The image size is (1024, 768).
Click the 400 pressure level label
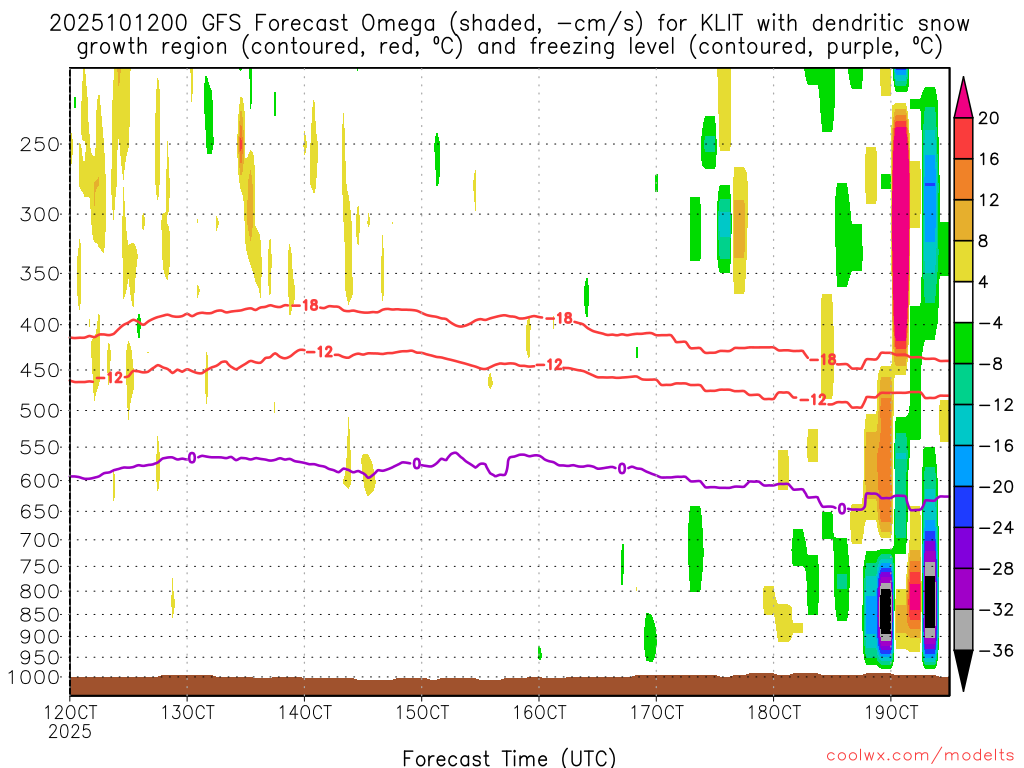[x=40, y=325]
